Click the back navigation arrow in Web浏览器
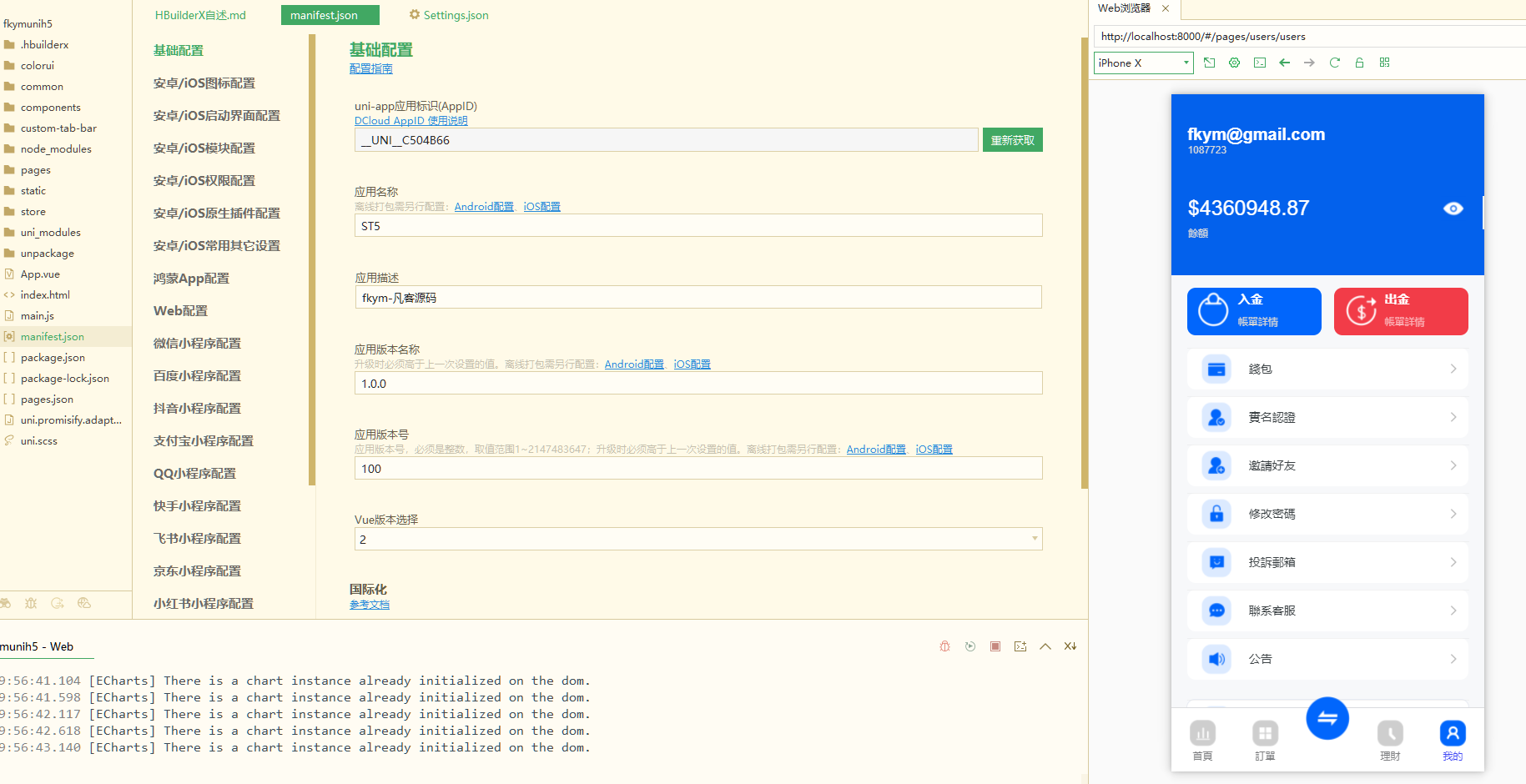Image resolution: width=1526 pixels, height=784 pixels. click(x=1284, y=63)
